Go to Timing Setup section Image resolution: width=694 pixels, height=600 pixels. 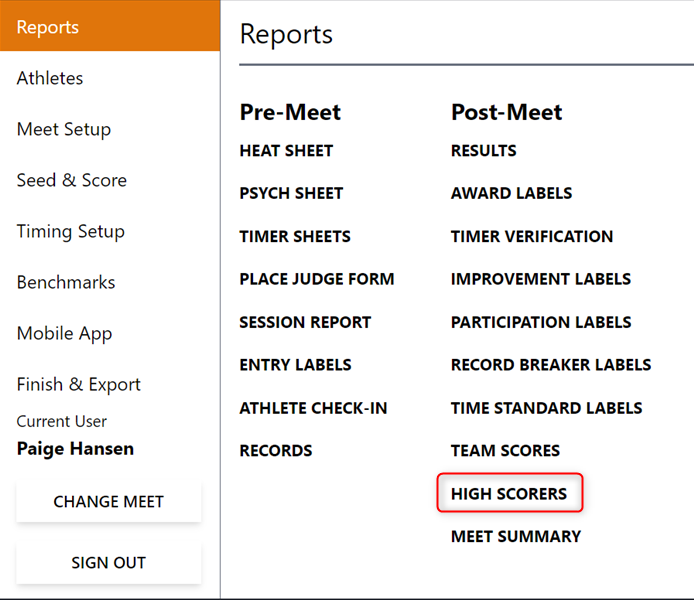click(71, 231)
